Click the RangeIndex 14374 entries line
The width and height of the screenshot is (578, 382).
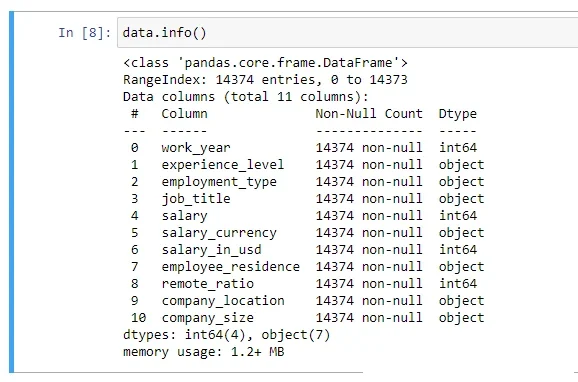tap(265, 80)
